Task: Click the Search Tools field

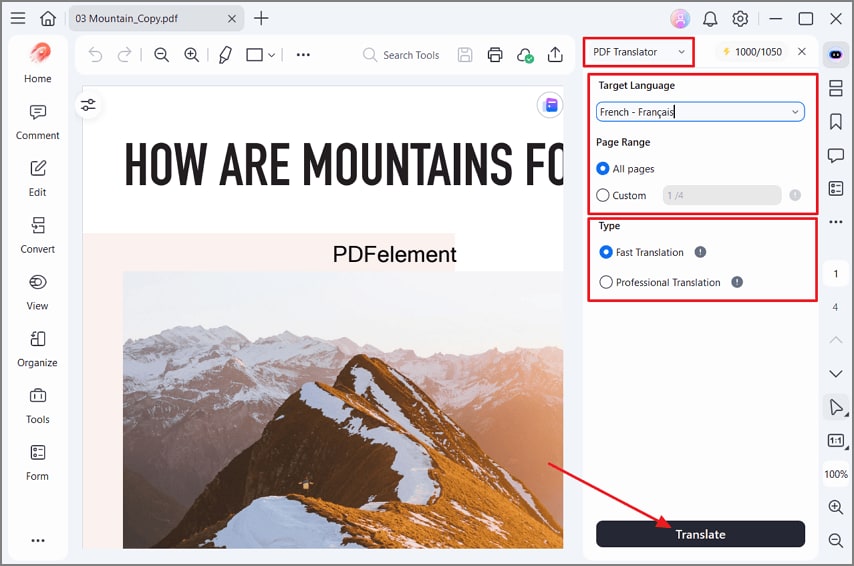Action: (401, 55)
